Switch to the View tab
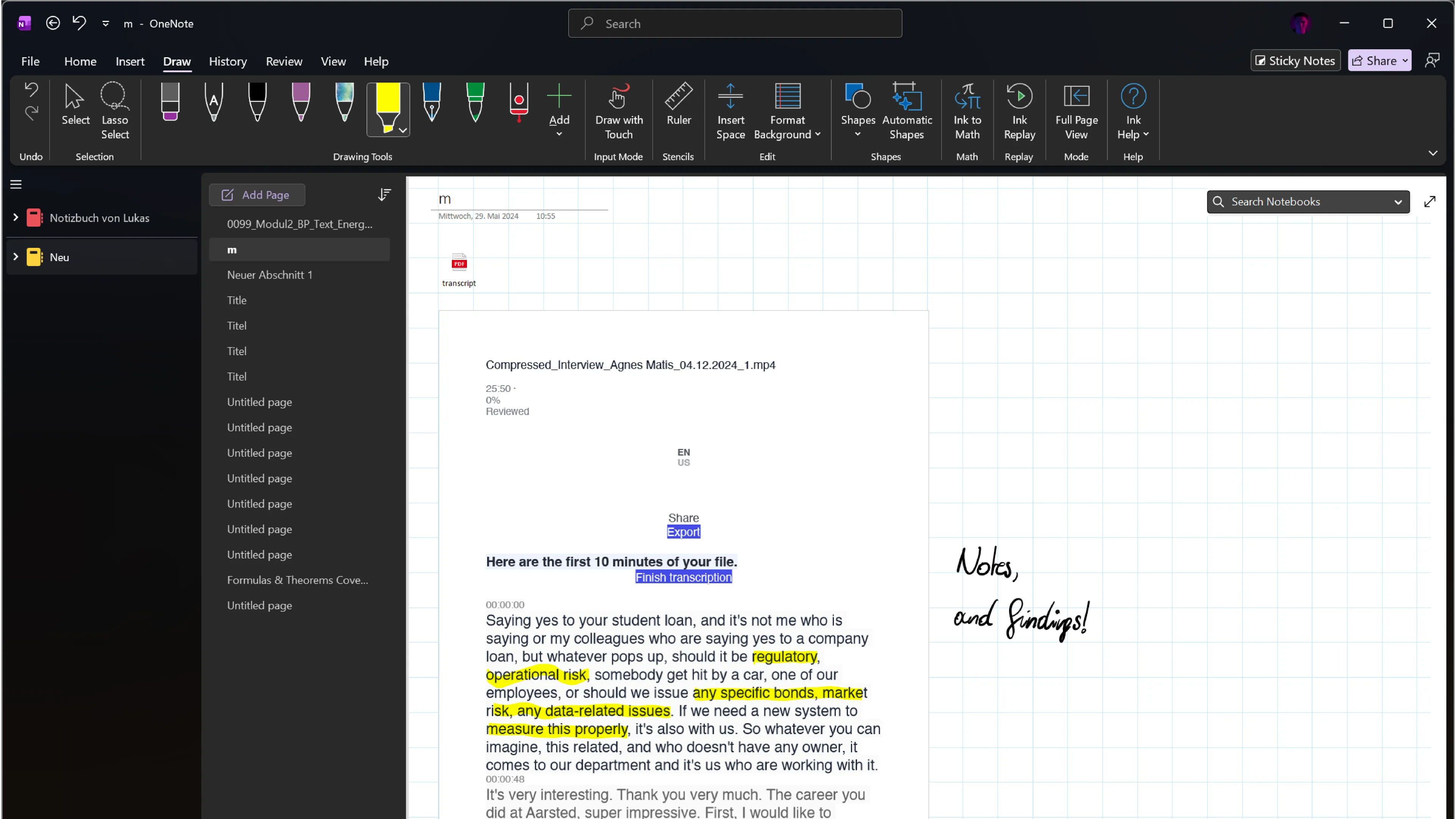Screen dimensions: 1456x819 coord(333,61)
